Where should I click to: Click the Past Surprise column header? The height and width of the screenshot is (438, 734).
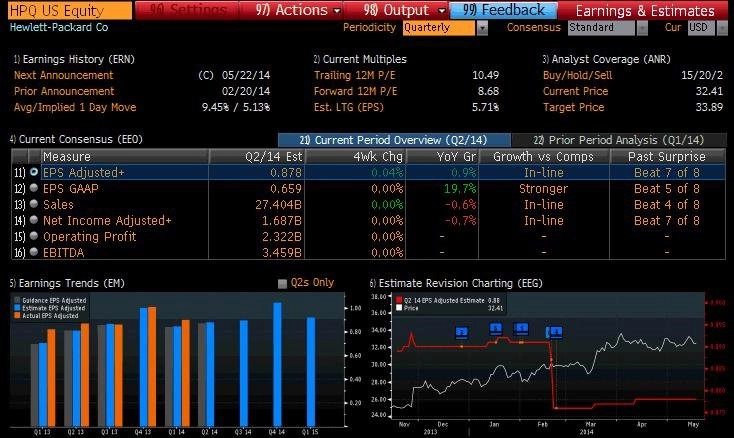click(x=667, y=156)
